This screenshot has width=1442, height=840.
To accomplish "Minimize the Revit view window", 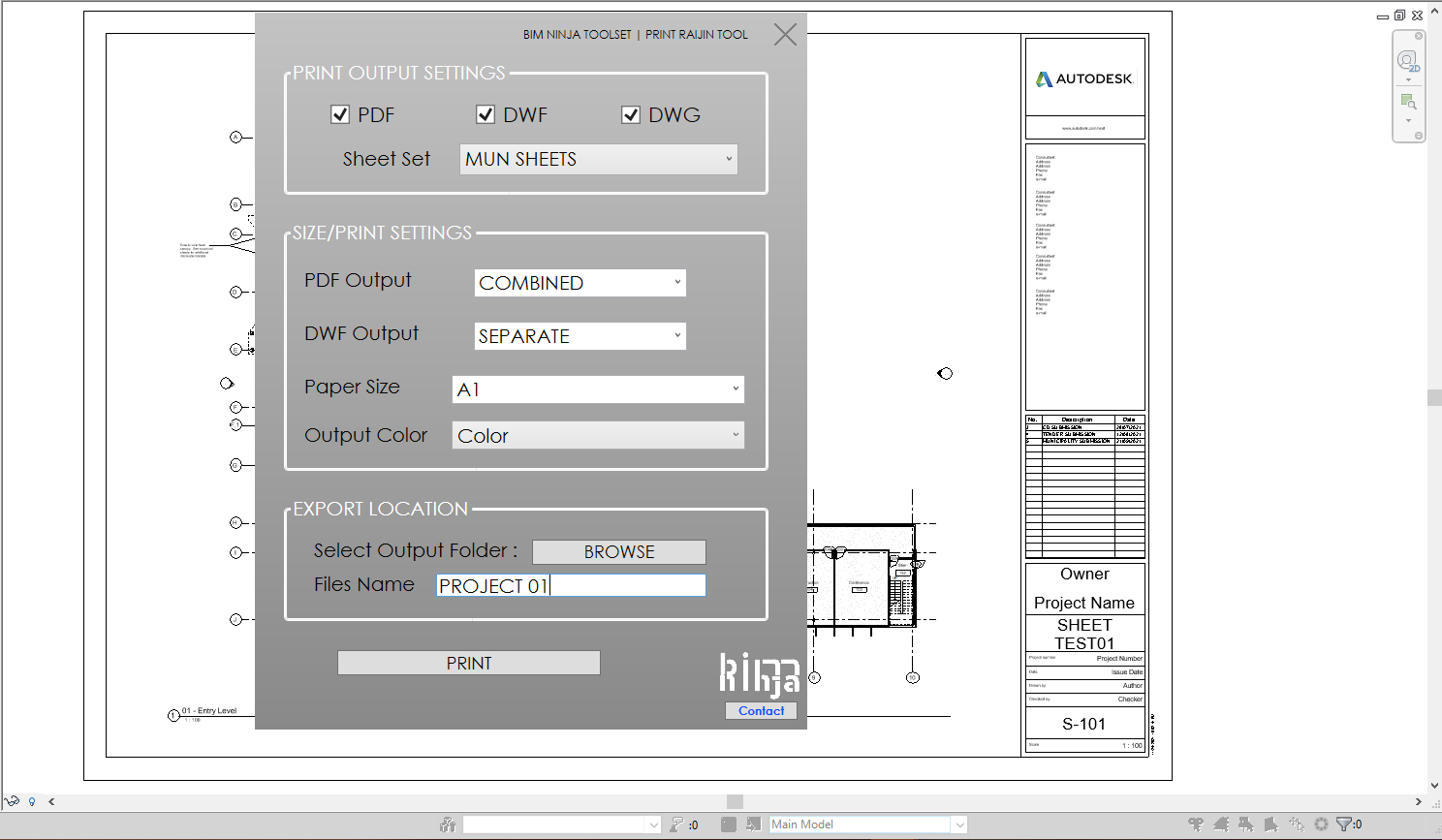I will click(x=1383, y=16).
